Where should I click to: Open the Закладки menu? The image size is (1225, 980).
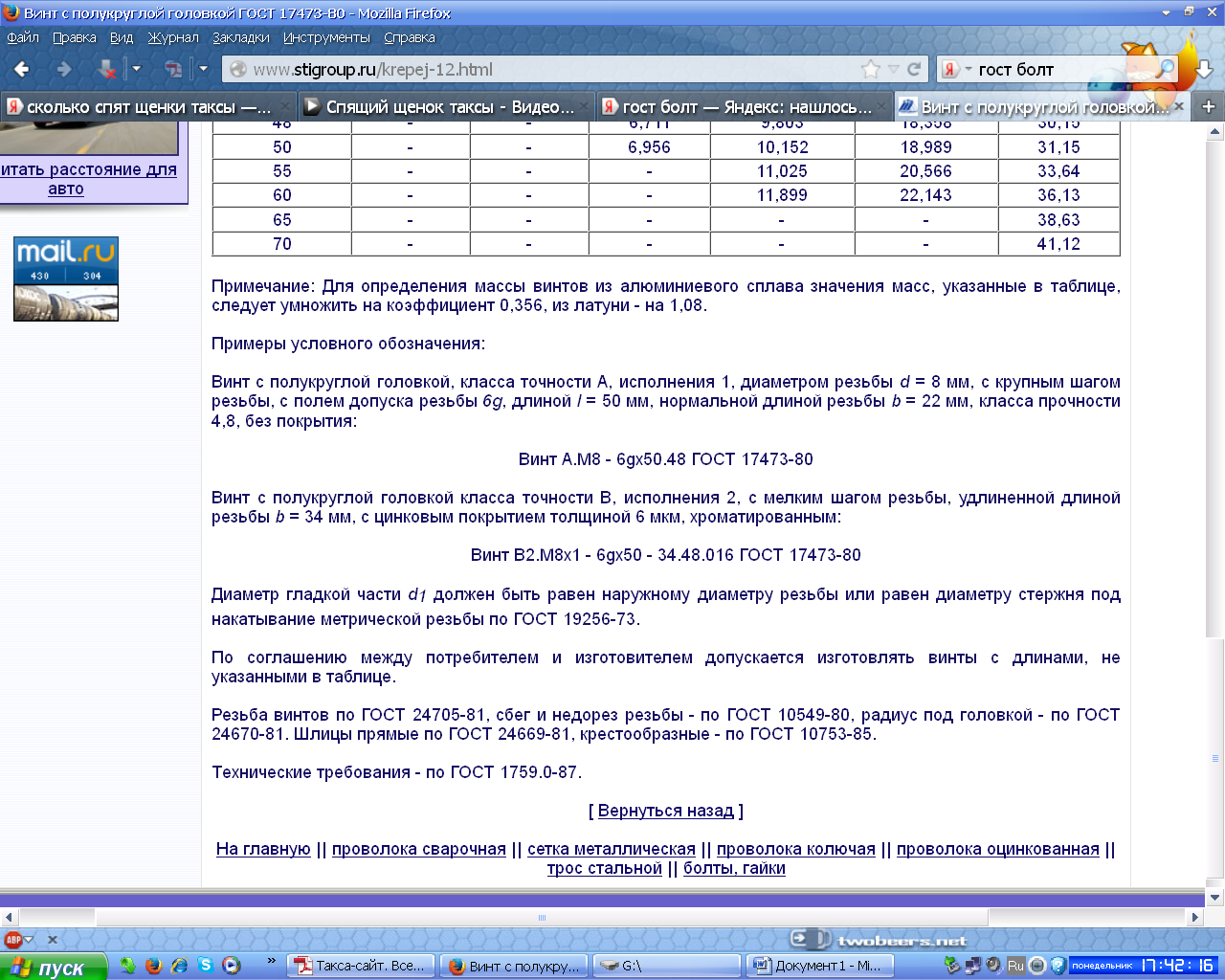pyautogui.click(x=241, y=37)
